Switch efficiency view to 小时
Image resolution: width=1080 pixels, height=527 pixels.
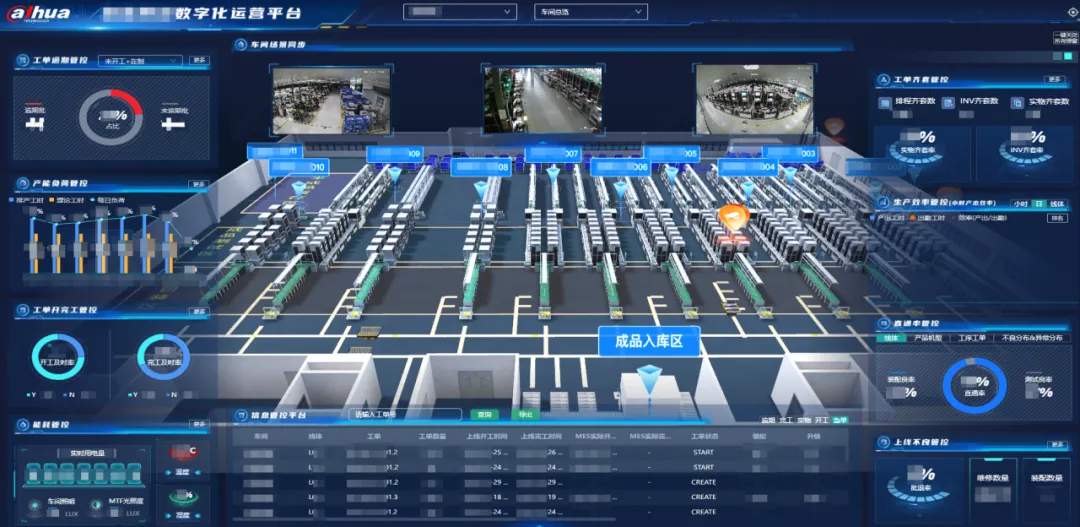[x=1020, y=204]
